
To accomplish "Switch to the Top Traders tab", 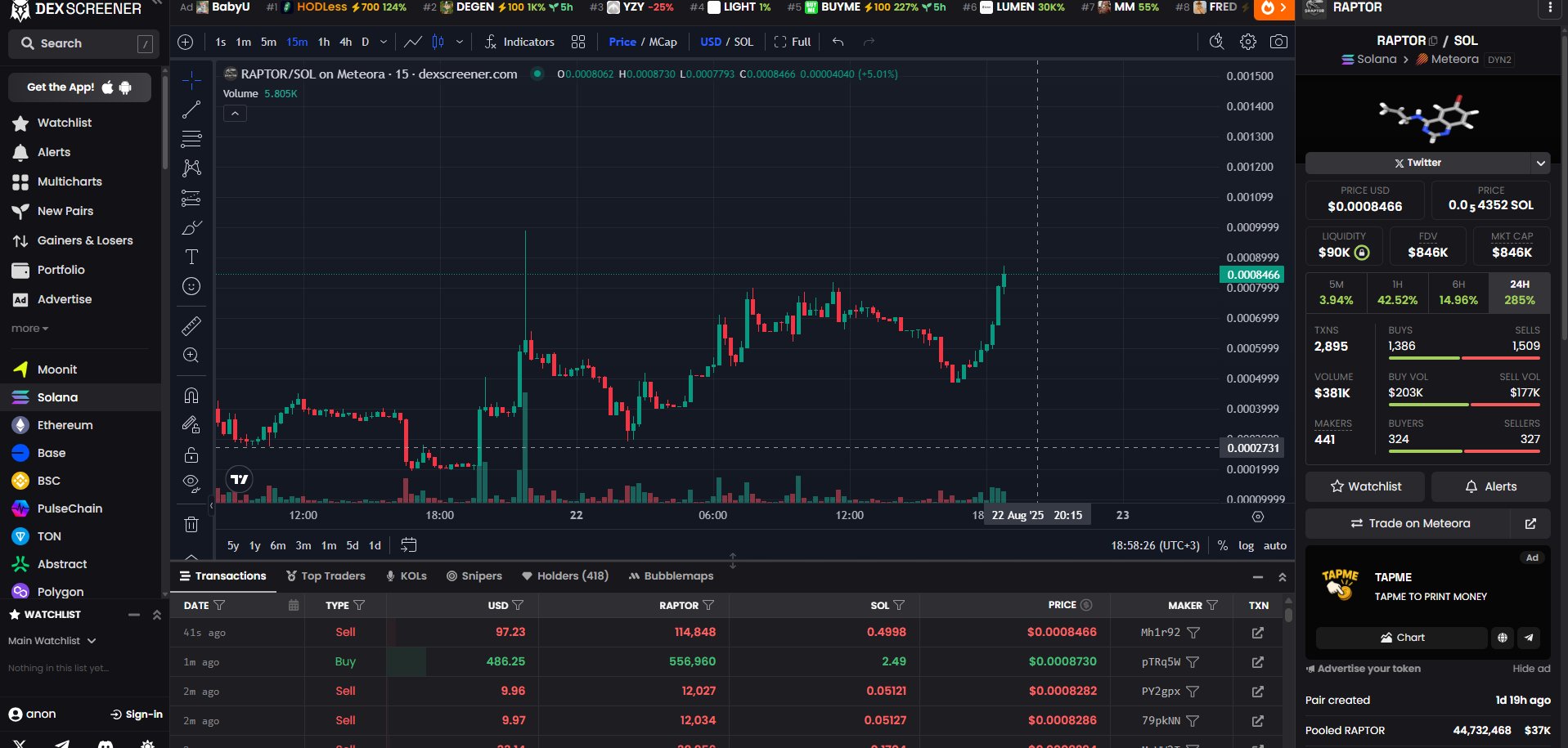I will 326,576.
